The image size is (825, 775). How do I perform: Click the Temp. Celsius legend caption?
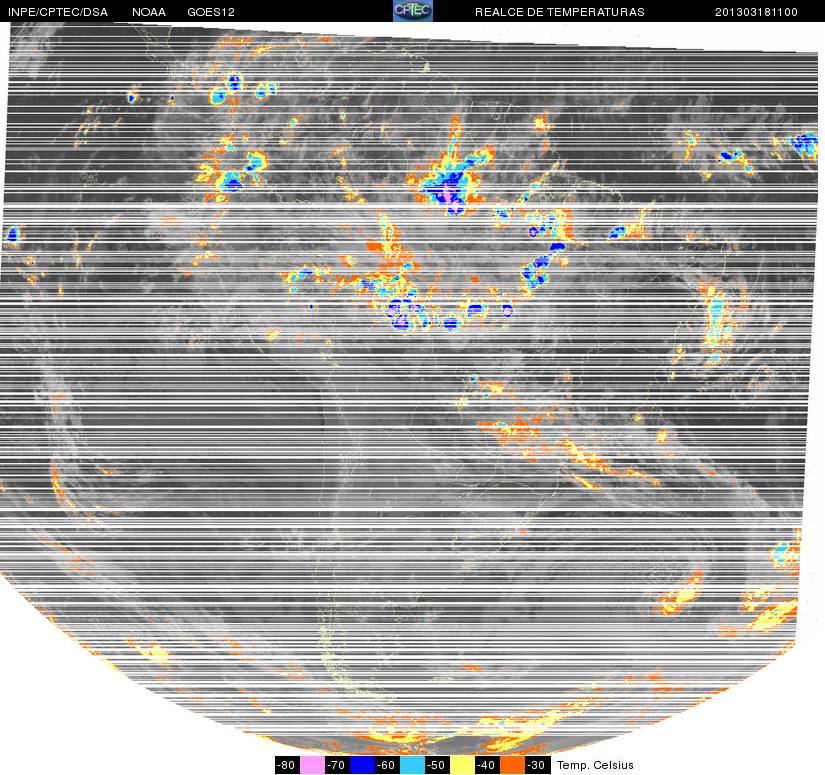click(595, 765)
